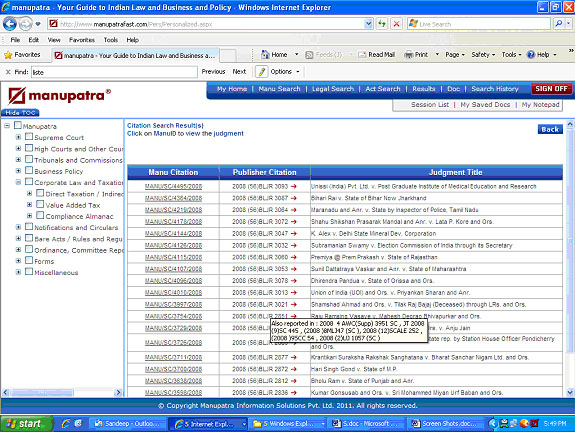Click red arrow beside 2008 (58)BLJR 3093
575x432 pixels.
(x=294, y=186)
